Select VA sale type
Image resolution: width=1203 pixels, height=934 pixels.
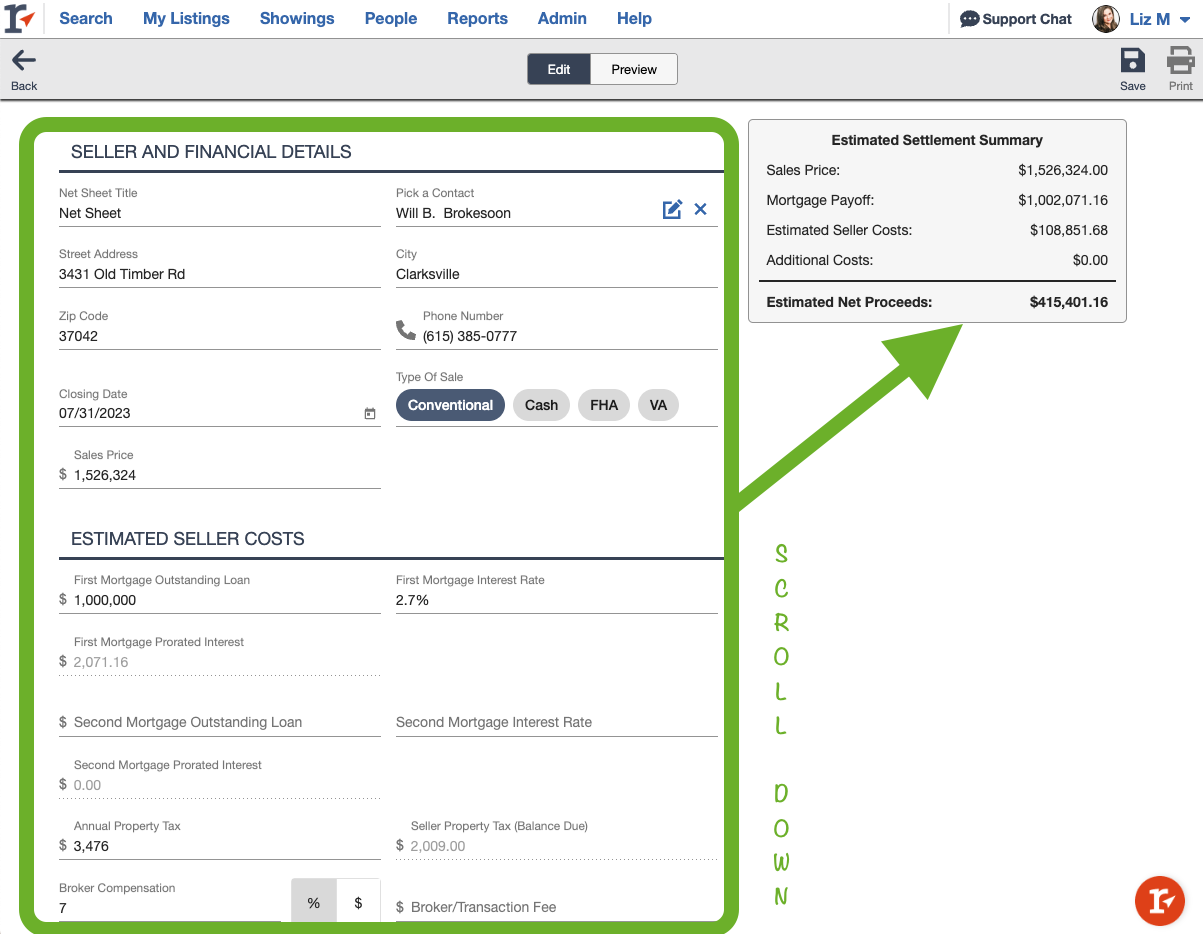tap(658, 405)
